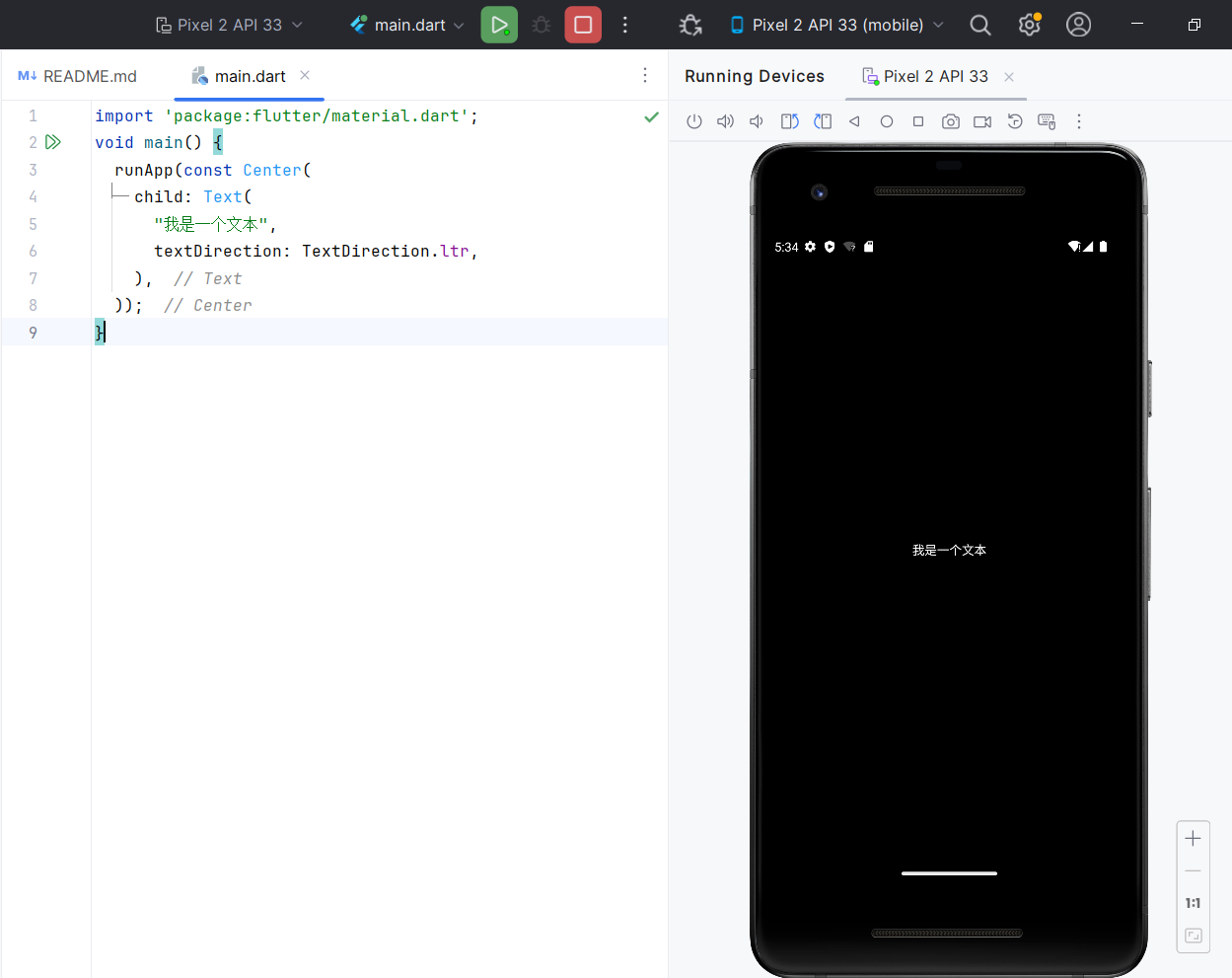Close the Pixel 2 API 33 device tab
The width and height of the screenshot is (1232, 978).
click(1009, 77)
